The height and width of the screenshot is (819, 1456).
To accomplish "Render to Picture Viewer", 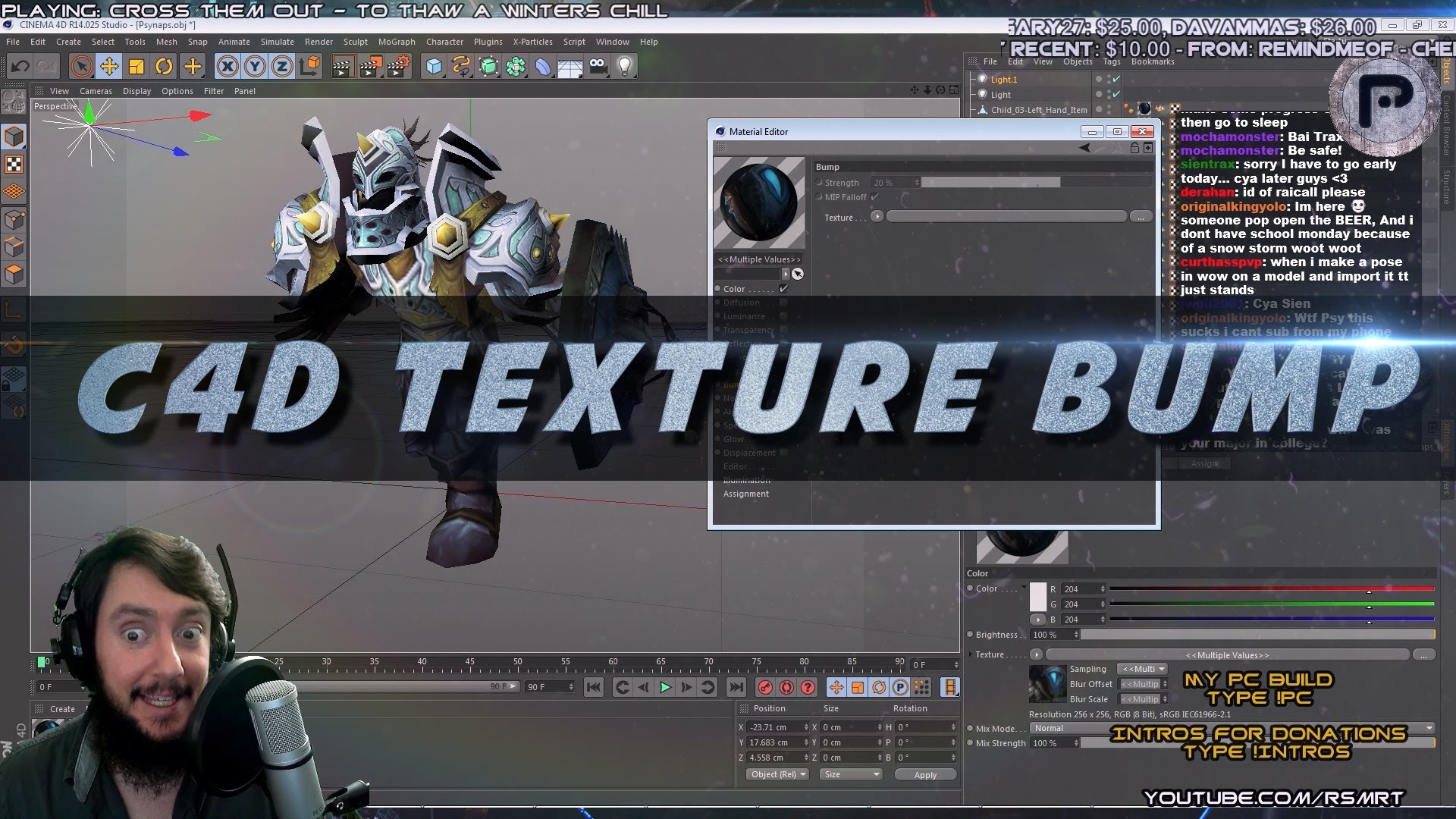I will coord(370,67).
